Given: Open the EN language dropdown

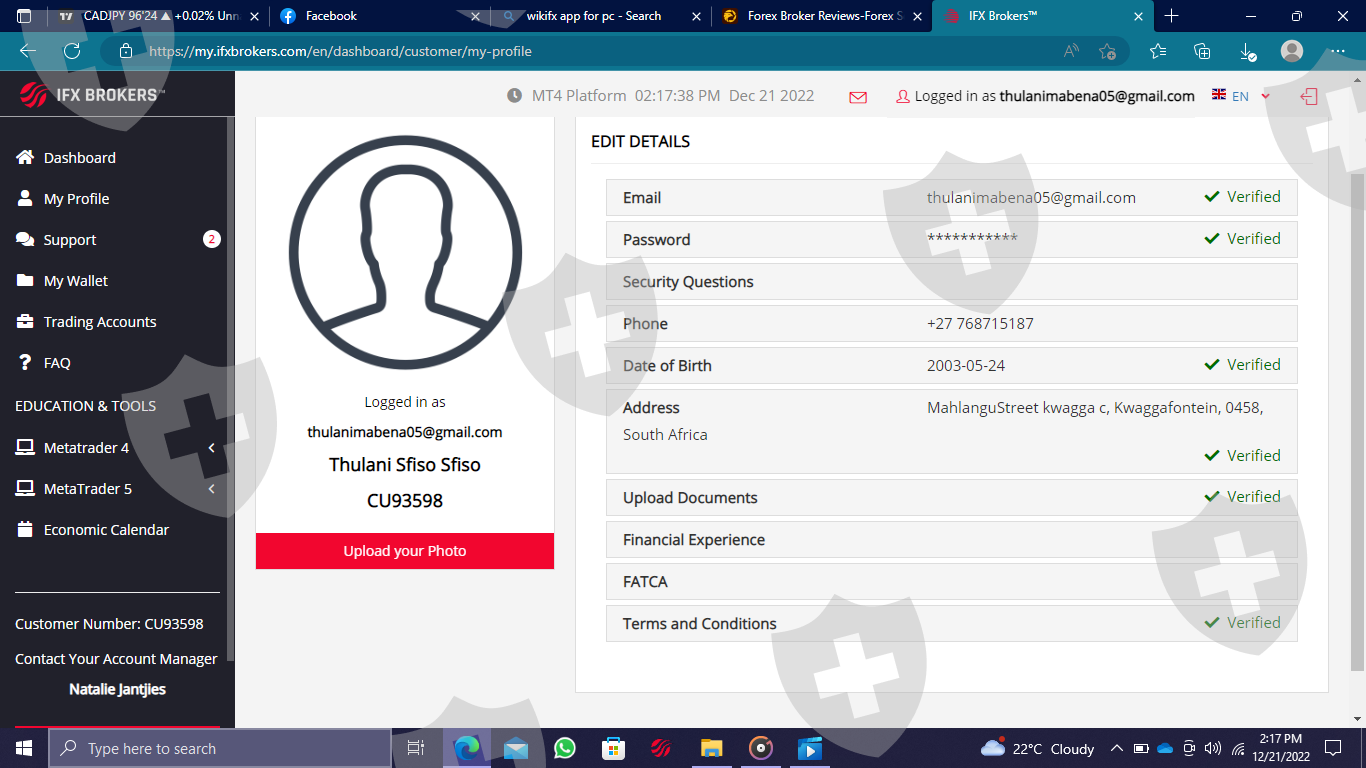Looking at the screenshot, I should tap(1241, 96).
